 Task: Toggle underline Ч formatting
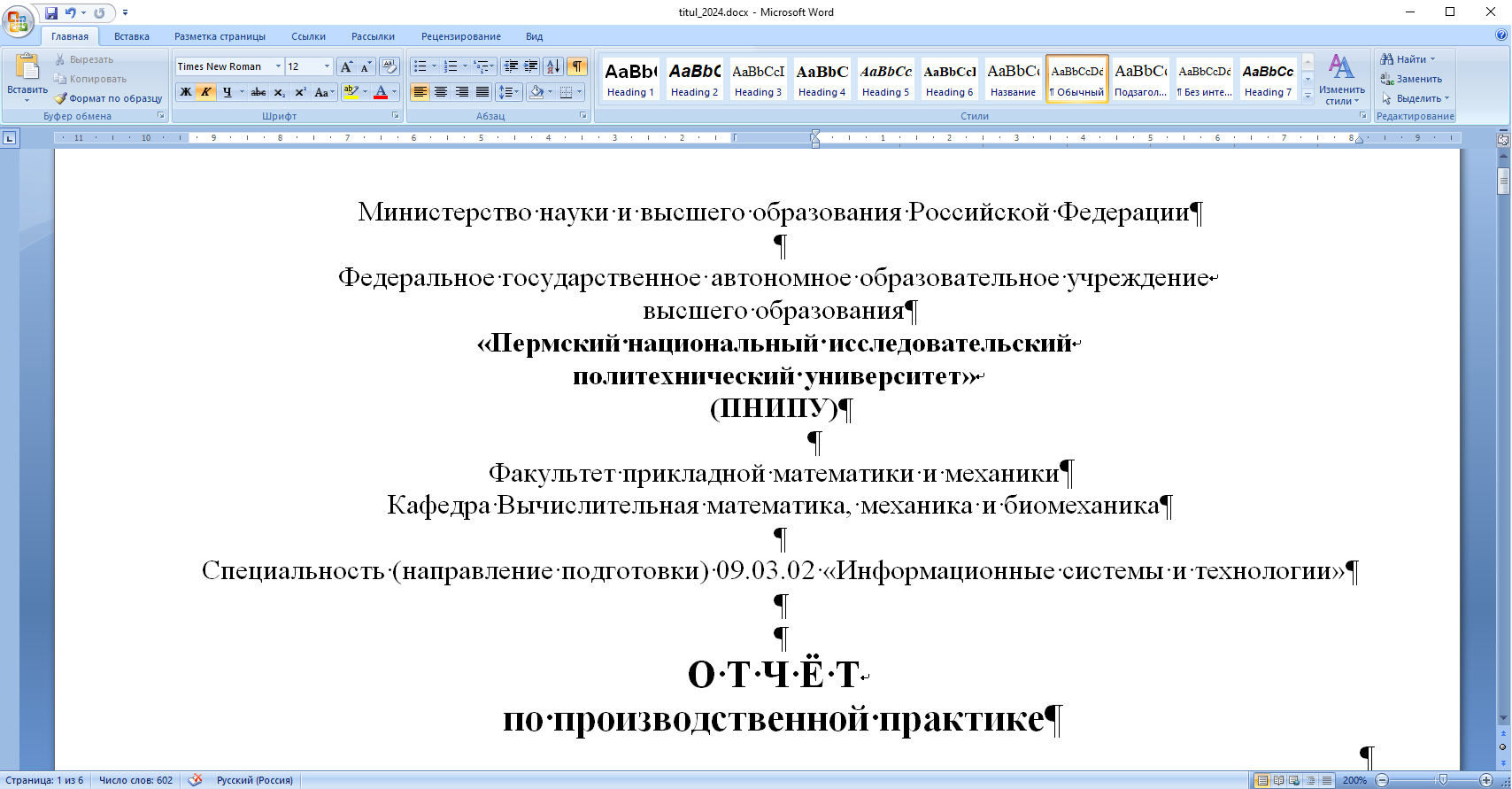[x=228, y=92]
